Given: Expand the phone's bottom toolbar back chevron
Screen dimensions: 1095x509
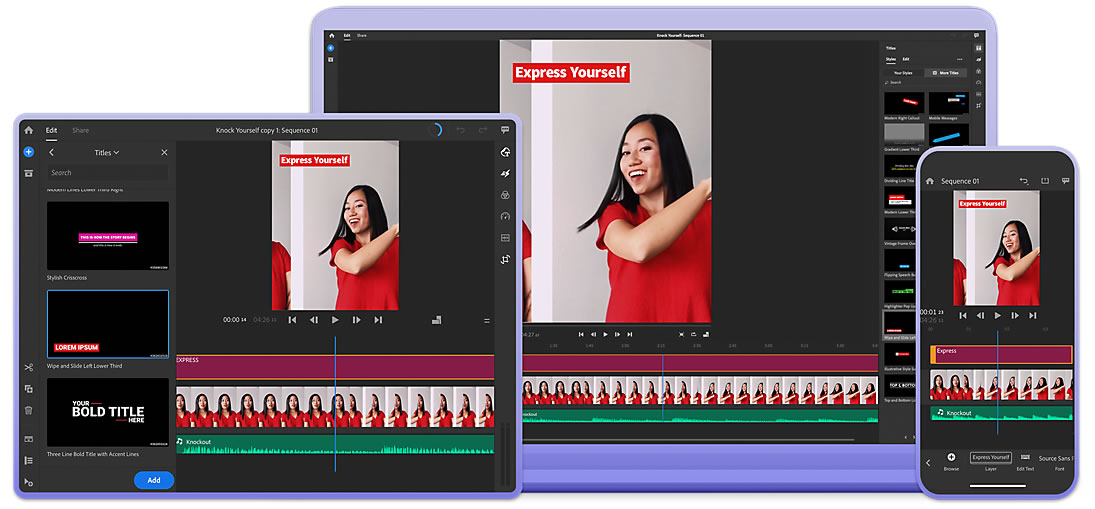Looking at the screenshot, I should pos(928,462).
